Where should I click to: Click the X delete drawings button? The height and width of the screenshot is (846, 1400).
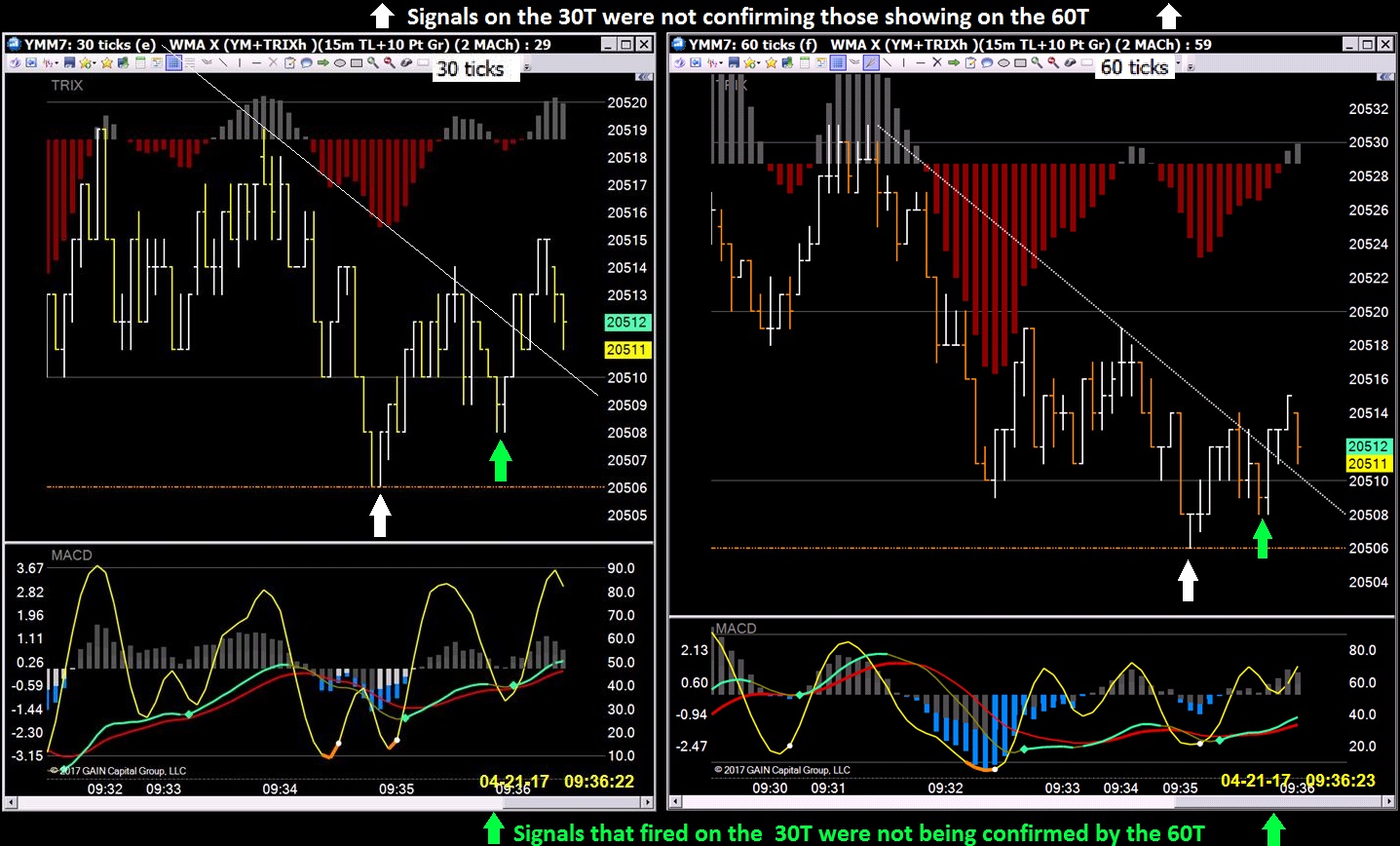(274, 62)
